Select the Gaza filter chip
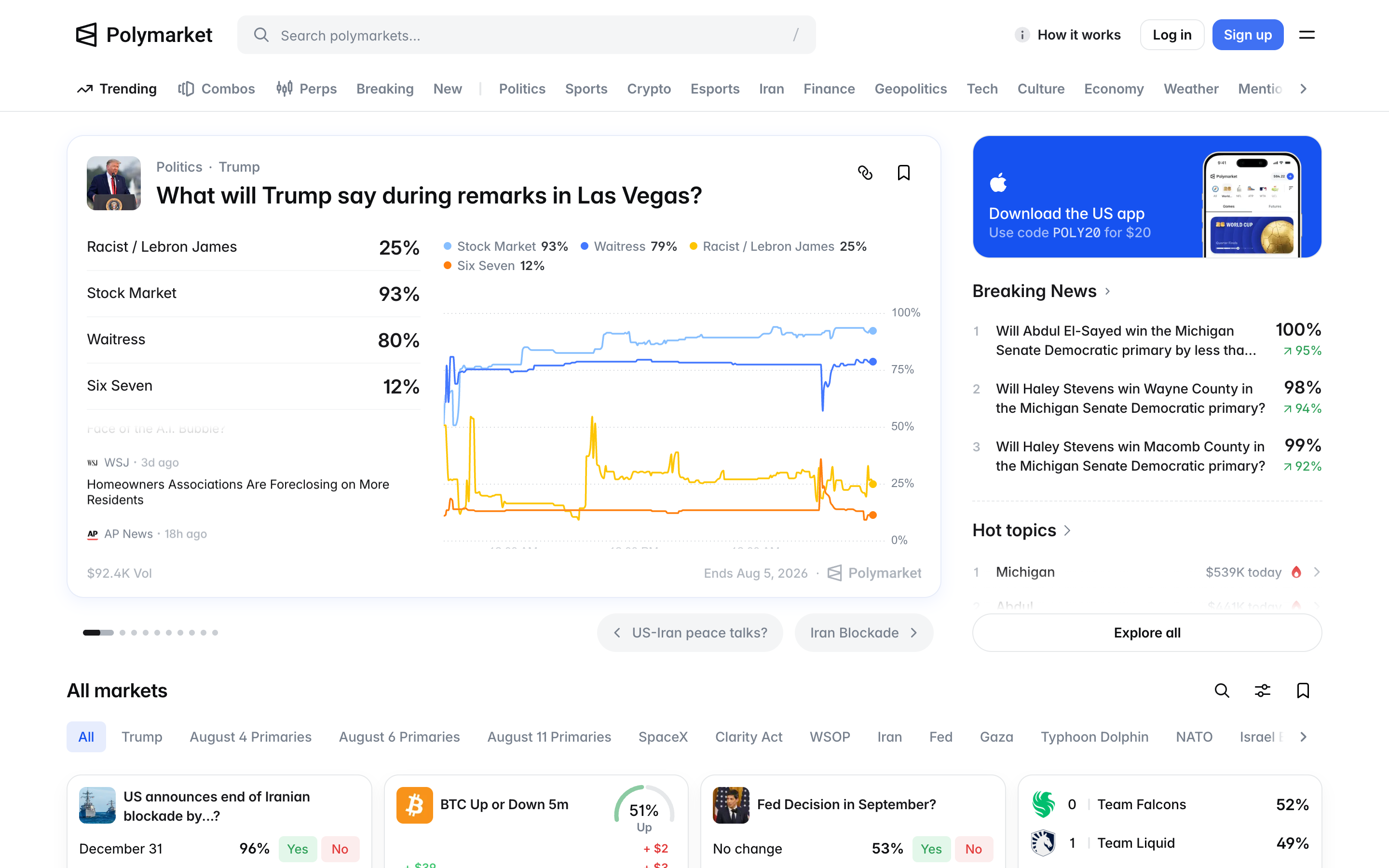This screenshot has height=868, width=1389. [x=996, y=737]
